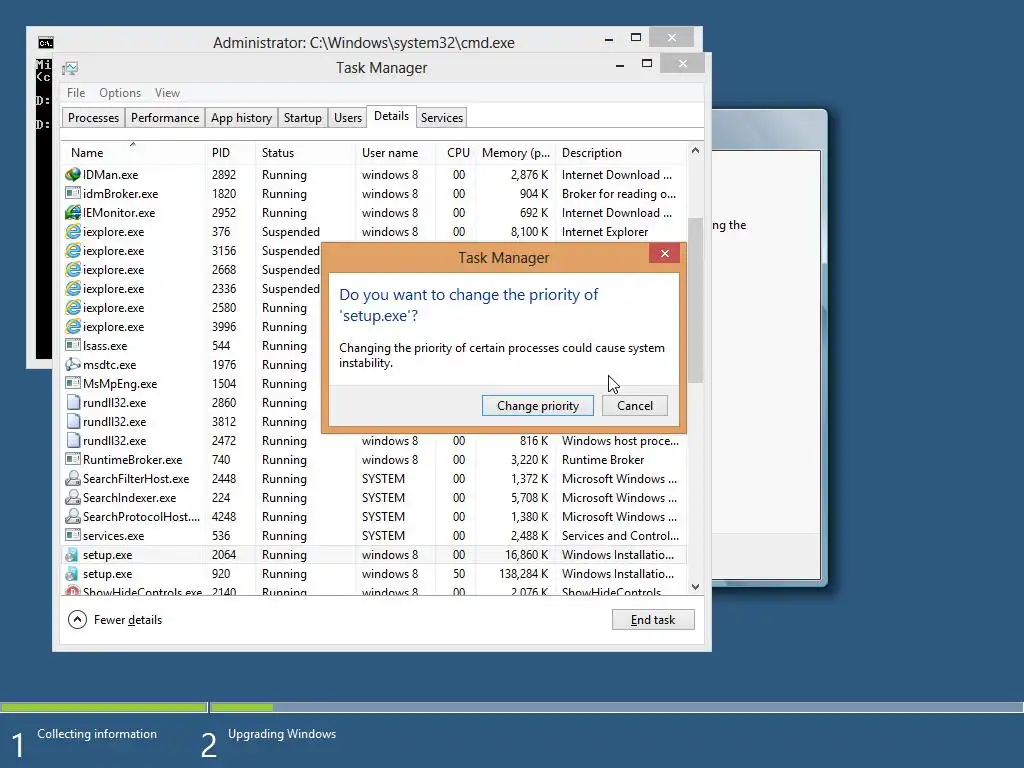
Task: Close the priority confirmation dialog
Action: pyautogui.click(x=665, y=253)
